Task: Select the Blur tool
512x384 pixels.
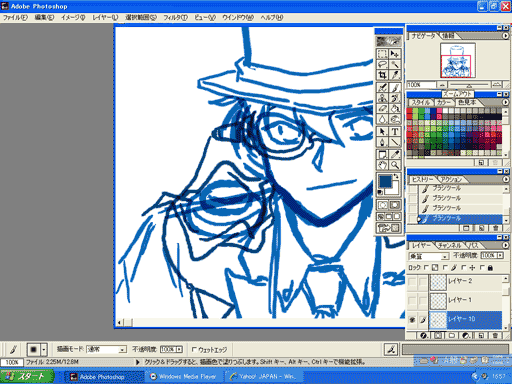Action: (382, 119)
